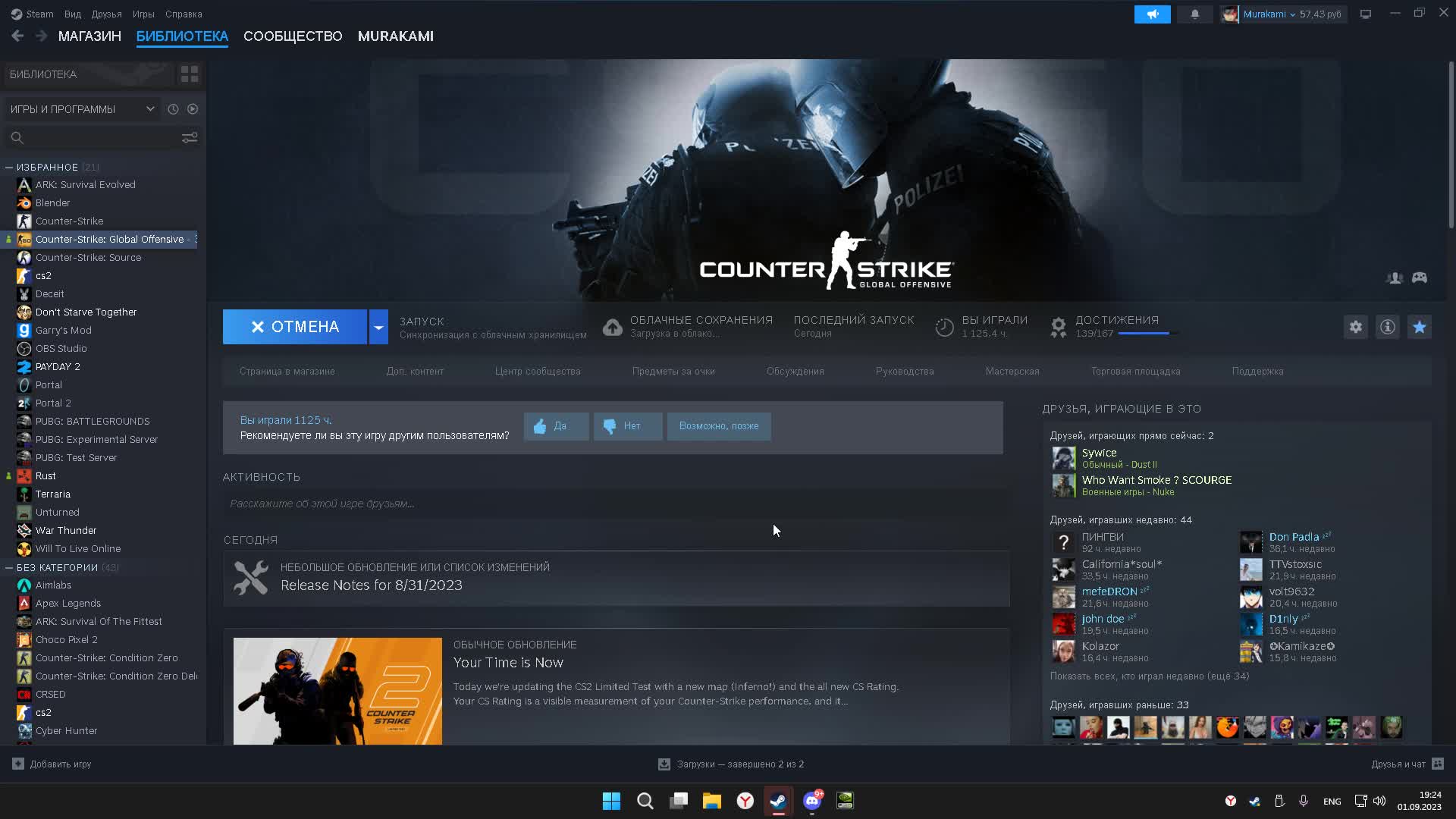Screen dimensions: 1456x819
Task: Open the Торговая площадка (Market) tab
Action: [1135, 371]
